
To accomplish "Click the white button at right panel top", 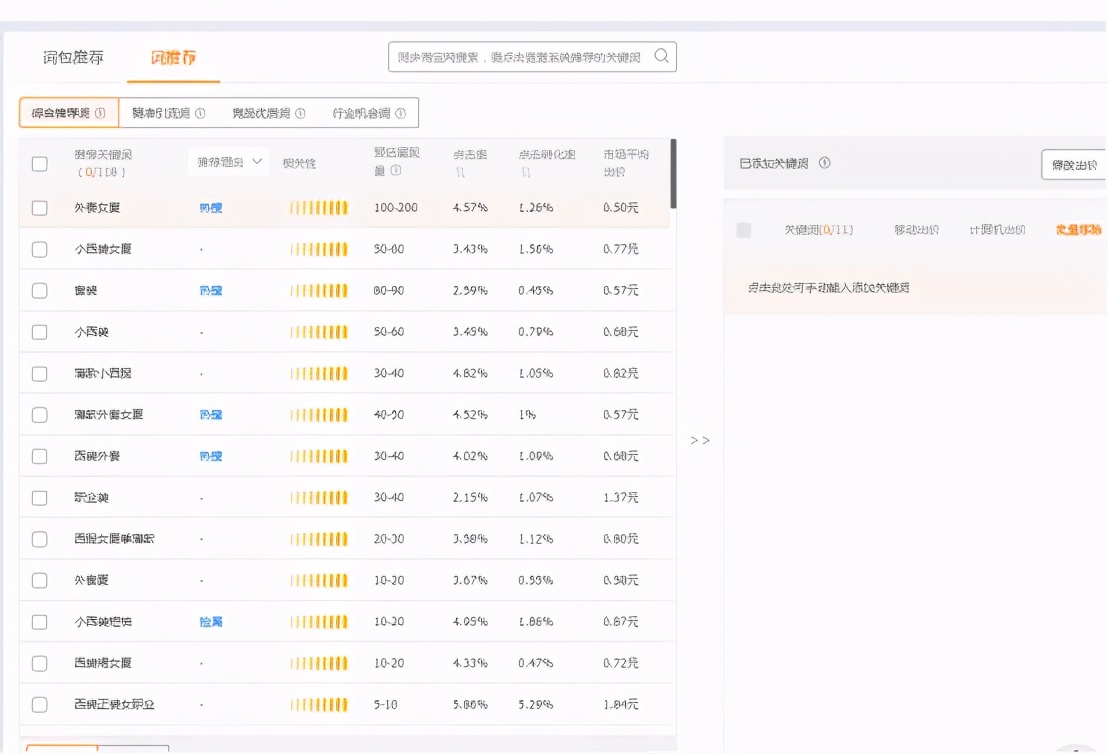I will coord(1073,164).
